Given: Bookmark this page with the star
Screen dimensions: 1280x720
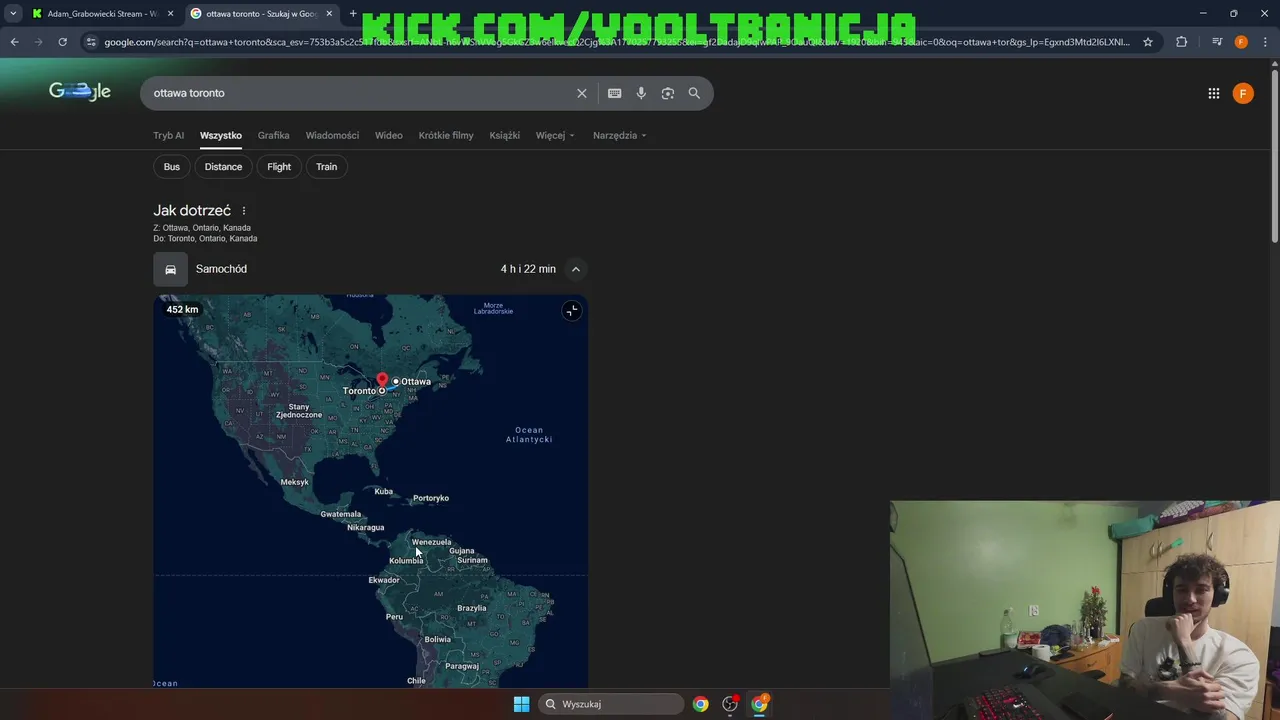Looking at the screenshot, I should coord(1148,42).
